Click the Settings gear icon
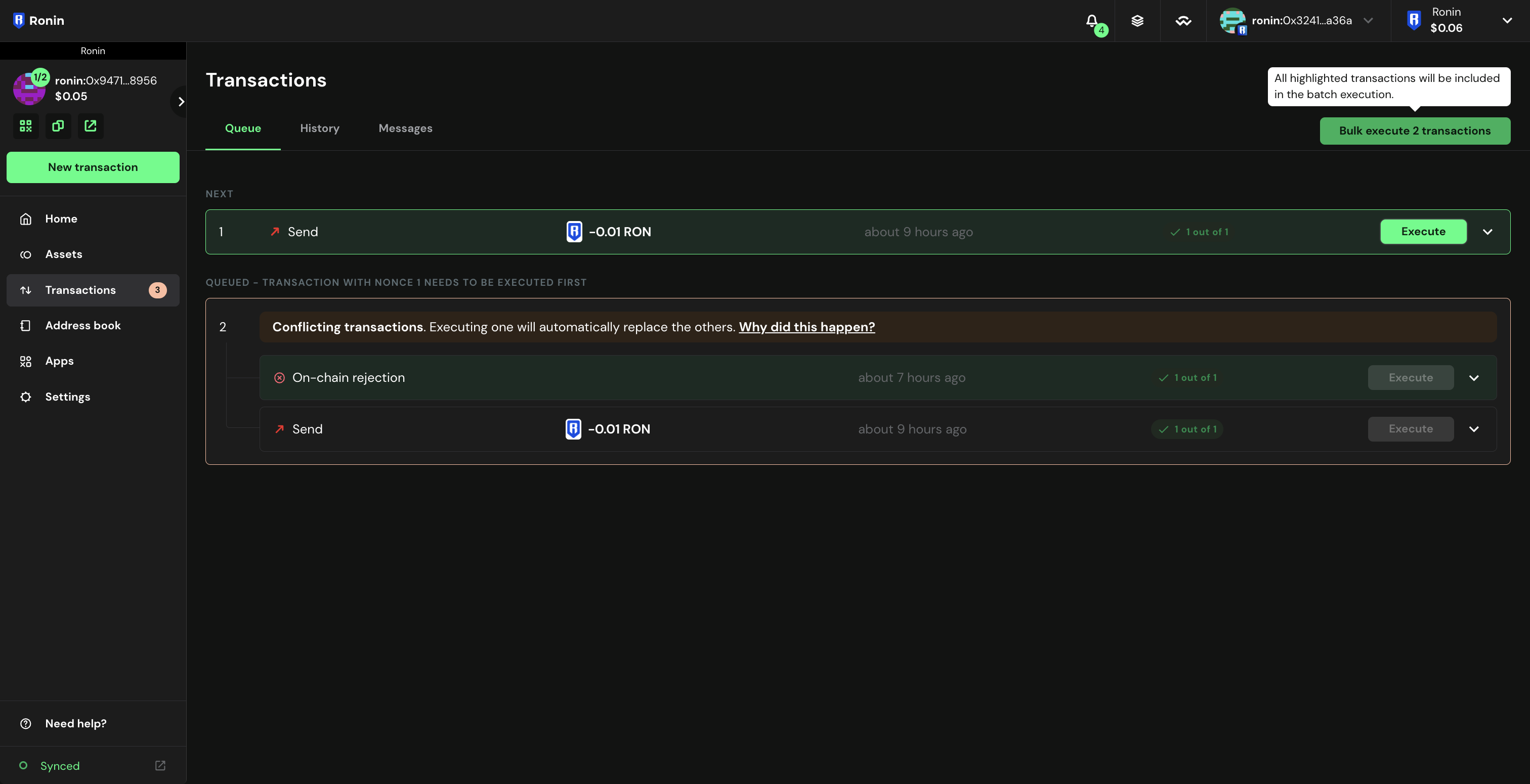Image resolution: width=1530 pixels, height=784 pixels. [25, 397]
